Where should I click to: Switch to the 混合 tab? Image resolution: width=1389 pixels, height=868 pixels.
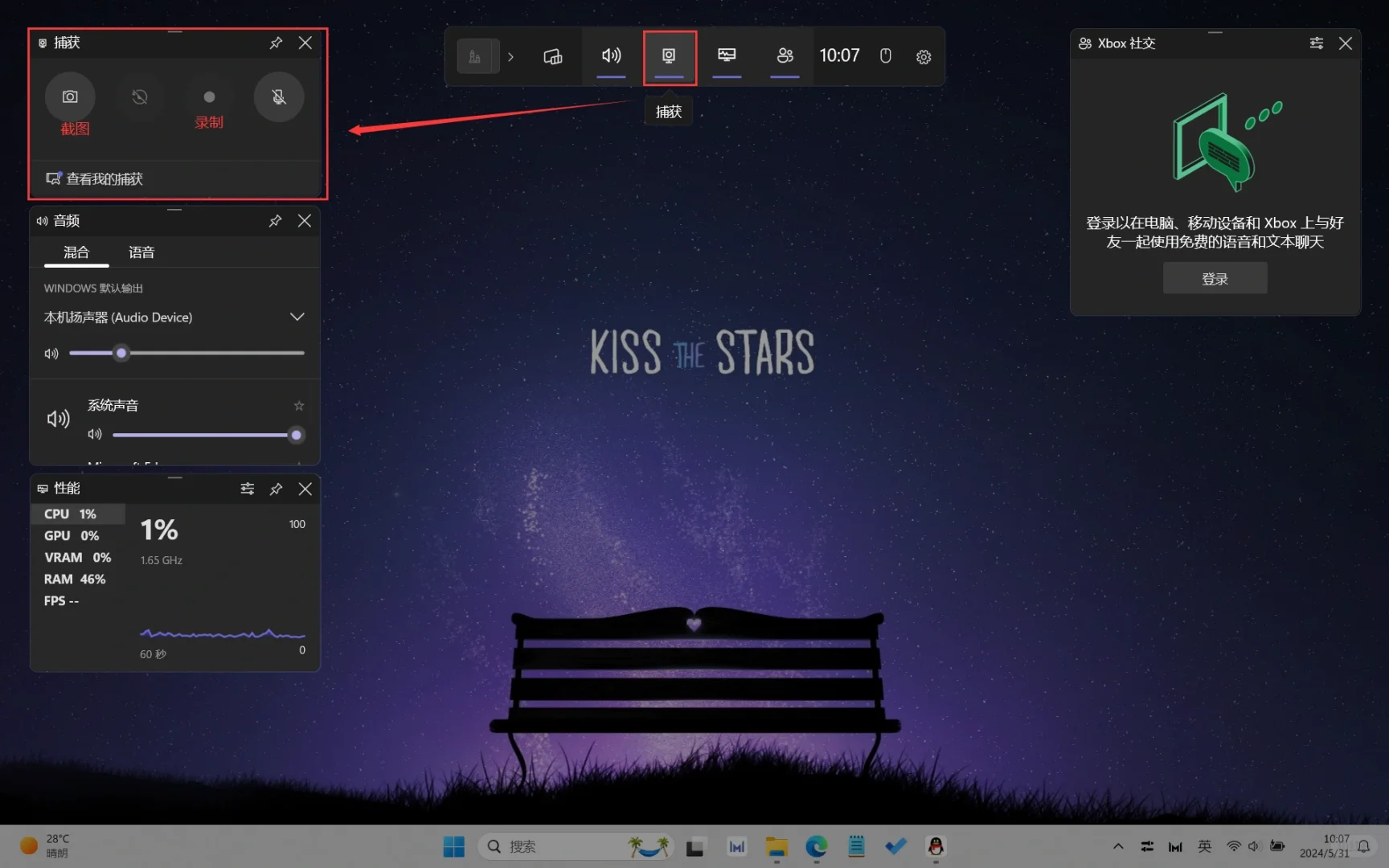pos(76,252)
